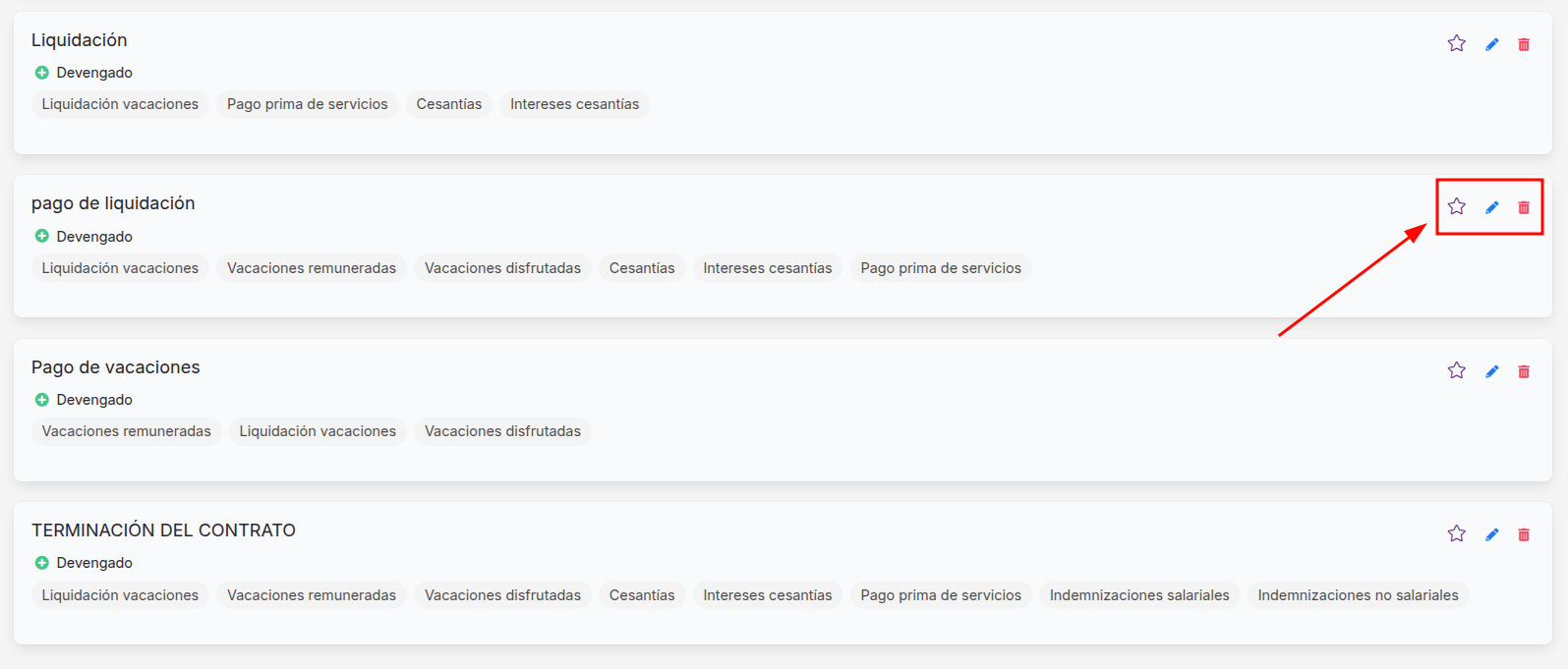Click Devengado label in Liquidación card
Viewport: 1568px width, 669px height.
pos(94,73)
